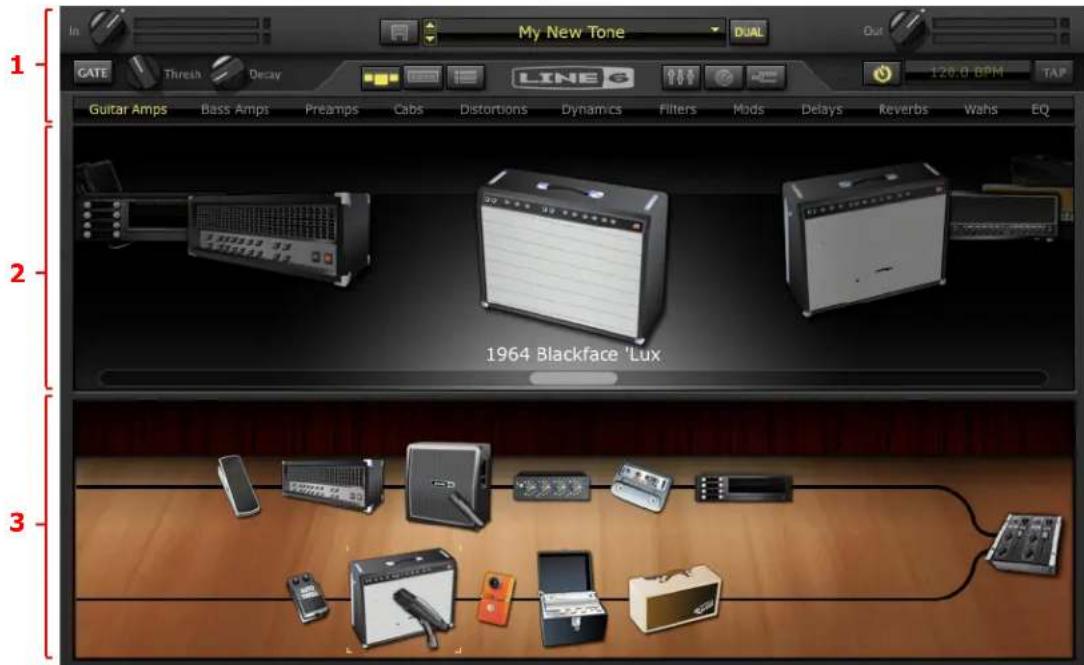Image resolution: width=1084 pixels, height=665 pixels.
Task: Click the TAP tempo button
Action: (1054, 73)
